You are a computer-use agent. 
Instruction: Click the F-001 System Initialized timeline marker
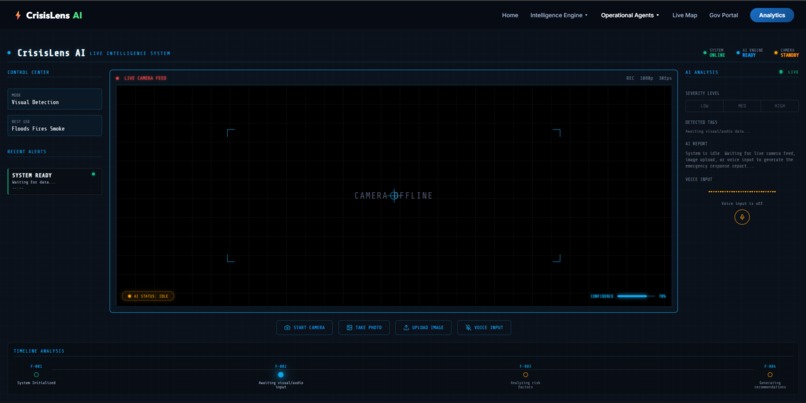[x=36, y=375]
